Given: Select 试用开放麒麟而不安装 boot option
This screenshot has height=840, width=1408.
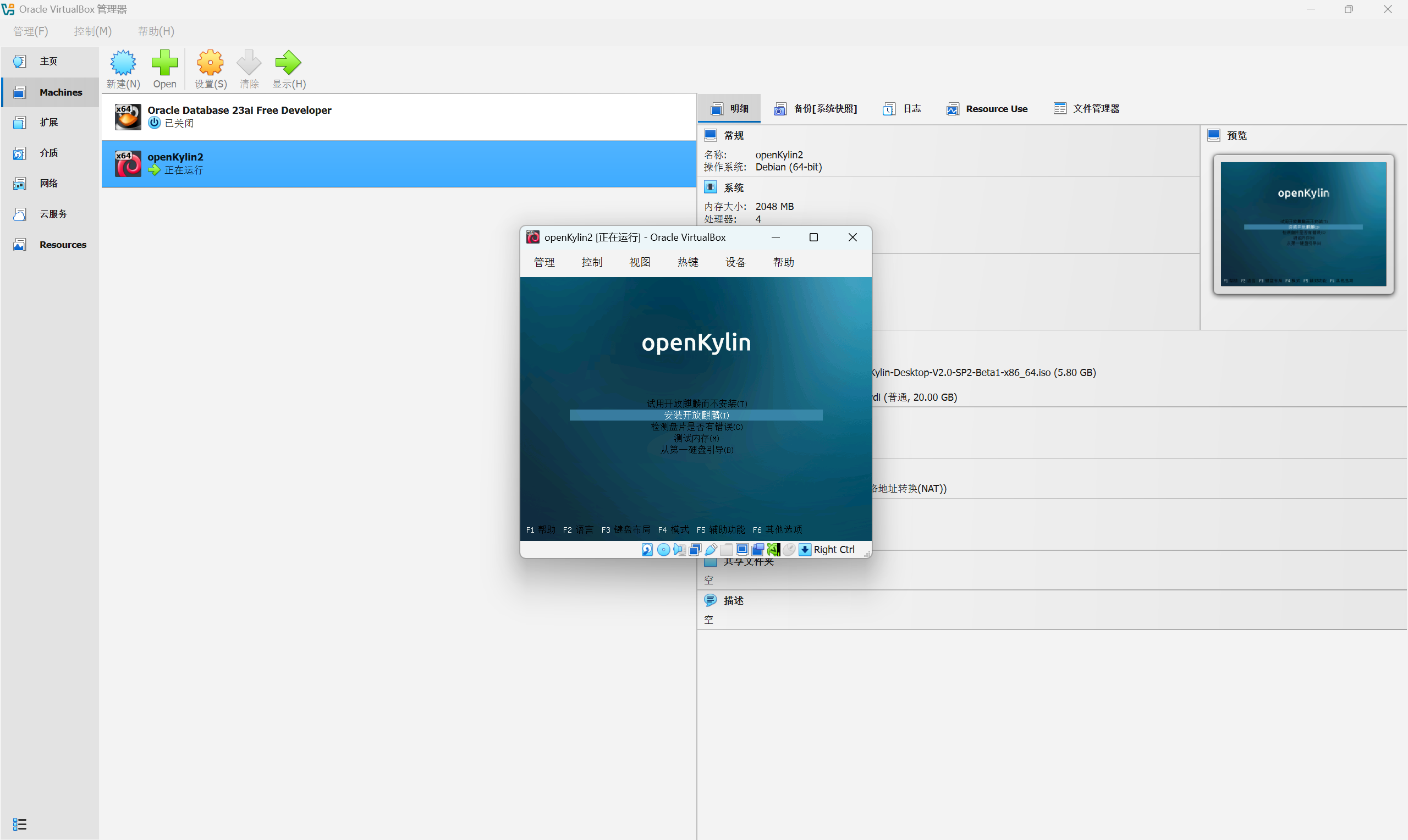Looking at the screenshot, I should coord(696,404).
